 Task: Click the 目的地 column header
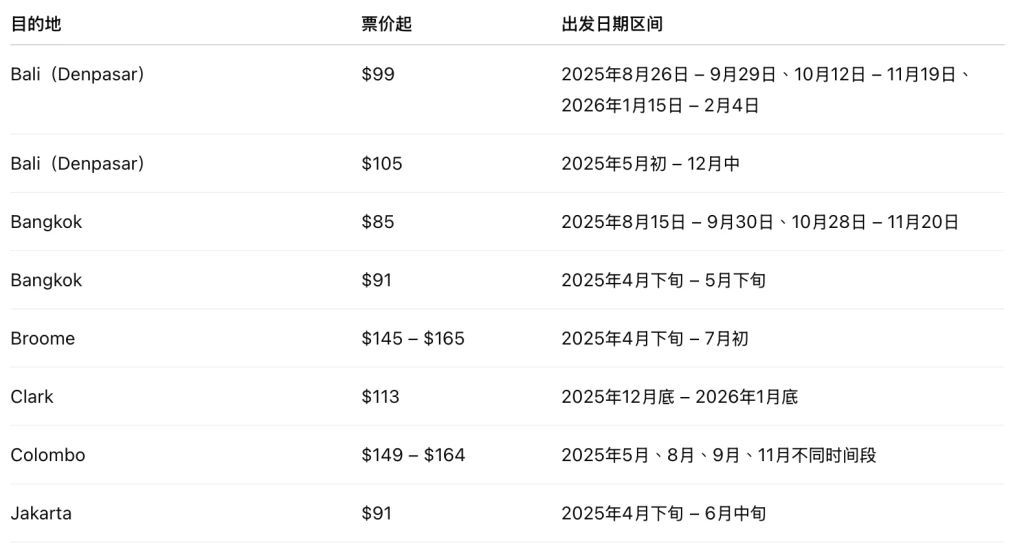36,24
